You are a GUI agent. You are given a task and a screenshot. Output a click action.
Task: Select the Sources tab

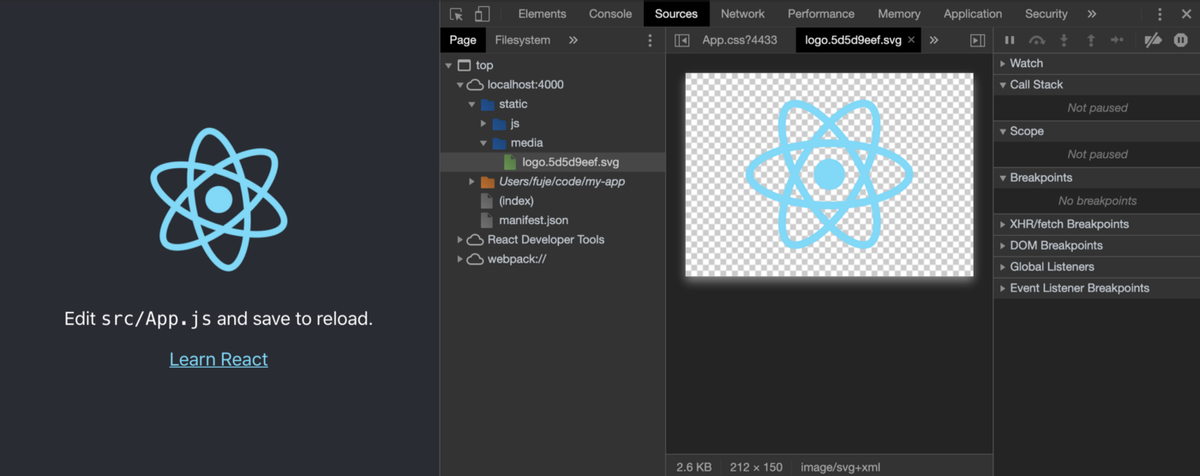(676, 14)
